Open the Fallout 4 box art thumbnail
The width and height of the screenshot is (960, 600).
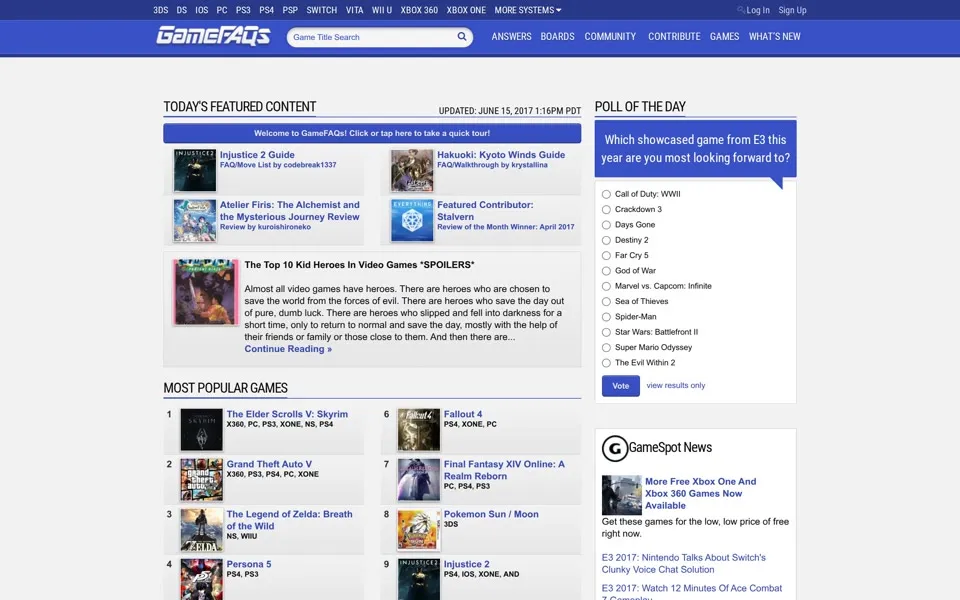419,430
